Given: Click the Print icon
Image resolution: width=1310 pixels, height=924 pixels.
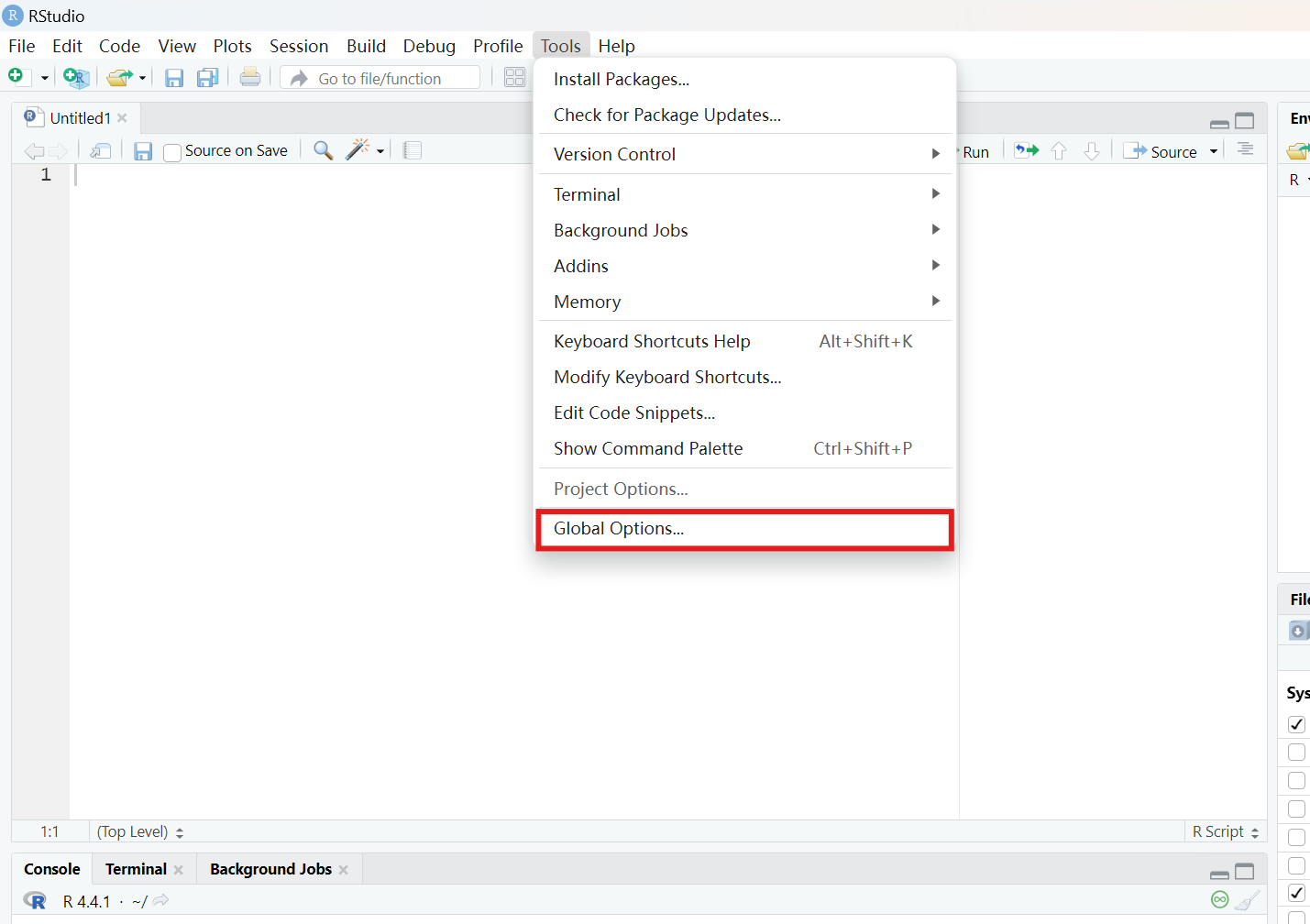Looking at the screenshot, I should pyautogui.click(x=250, y=78).
